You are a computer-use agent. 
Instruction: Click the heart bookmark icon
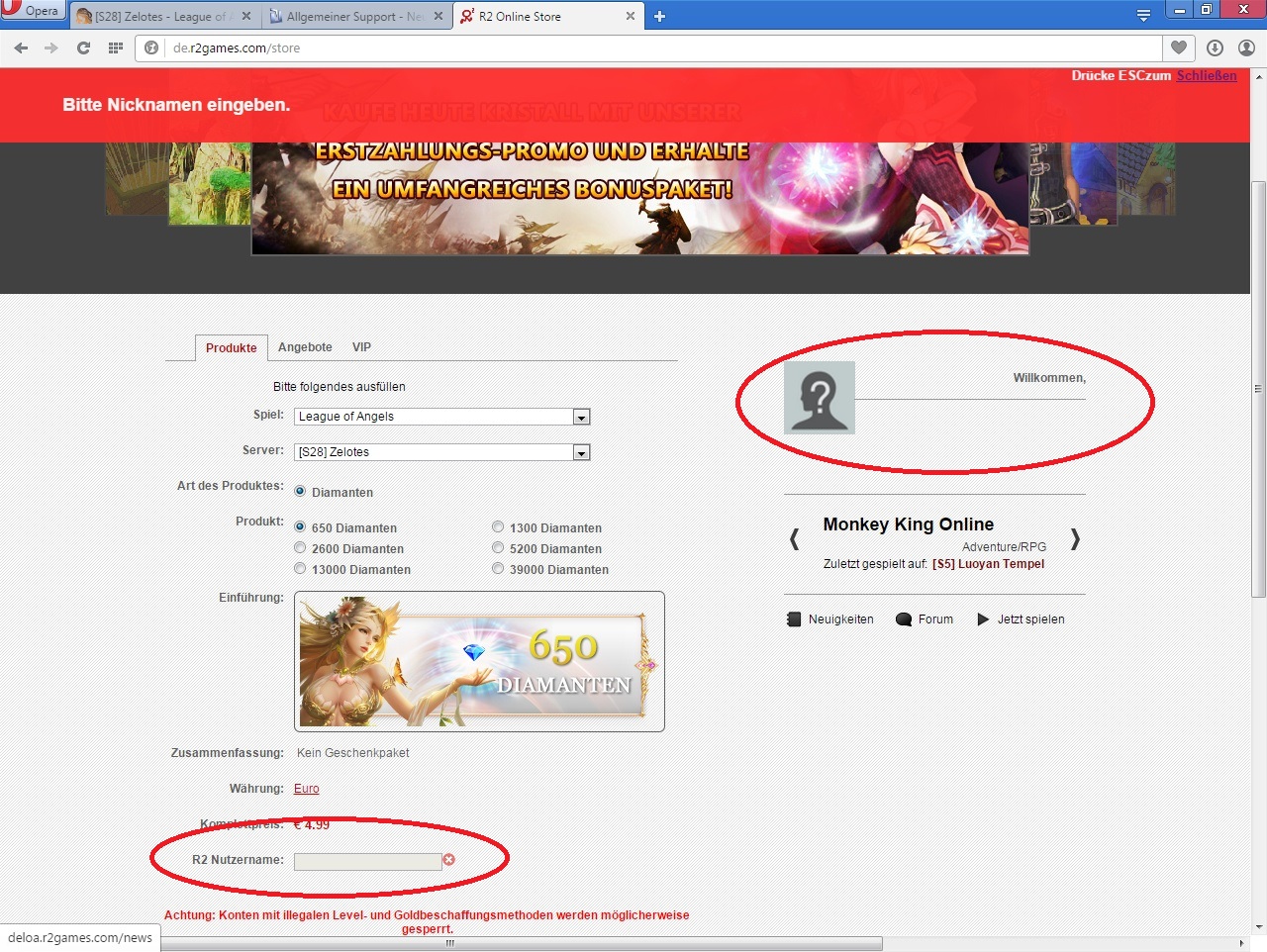point(1178,48)
